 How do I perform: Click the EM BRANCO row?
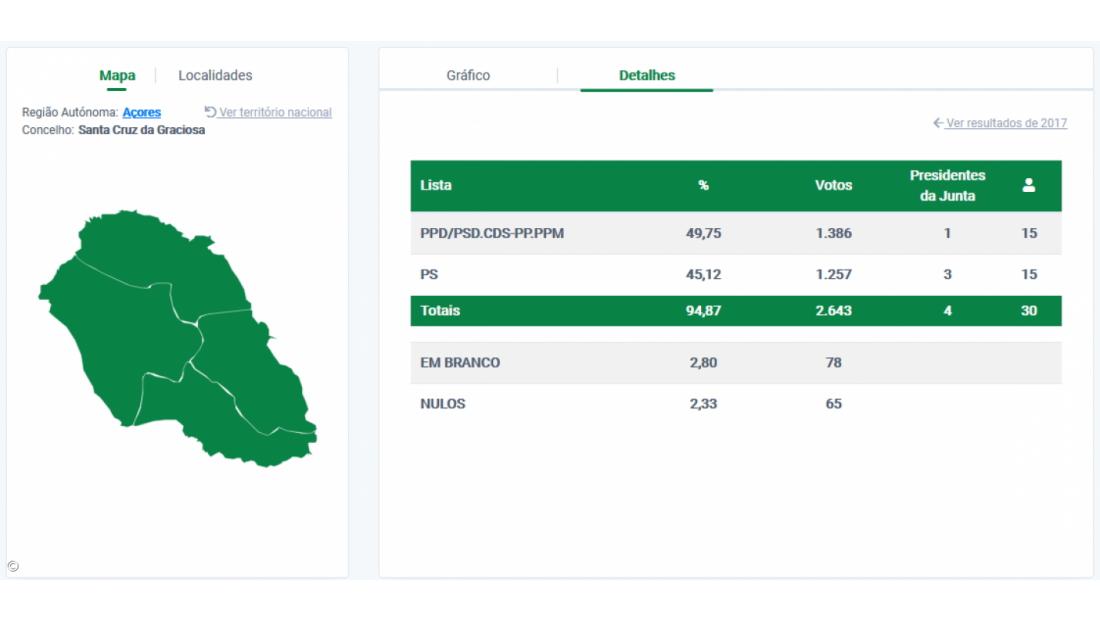point(735,363)
